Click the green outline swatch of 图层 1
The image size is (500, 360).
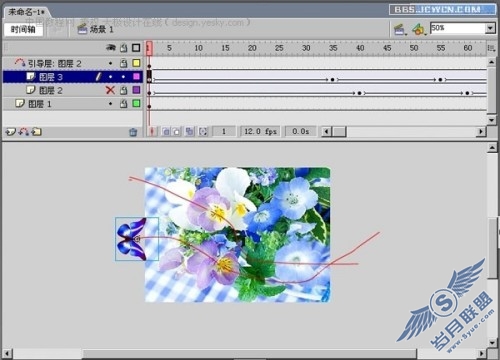coord(136,104)
